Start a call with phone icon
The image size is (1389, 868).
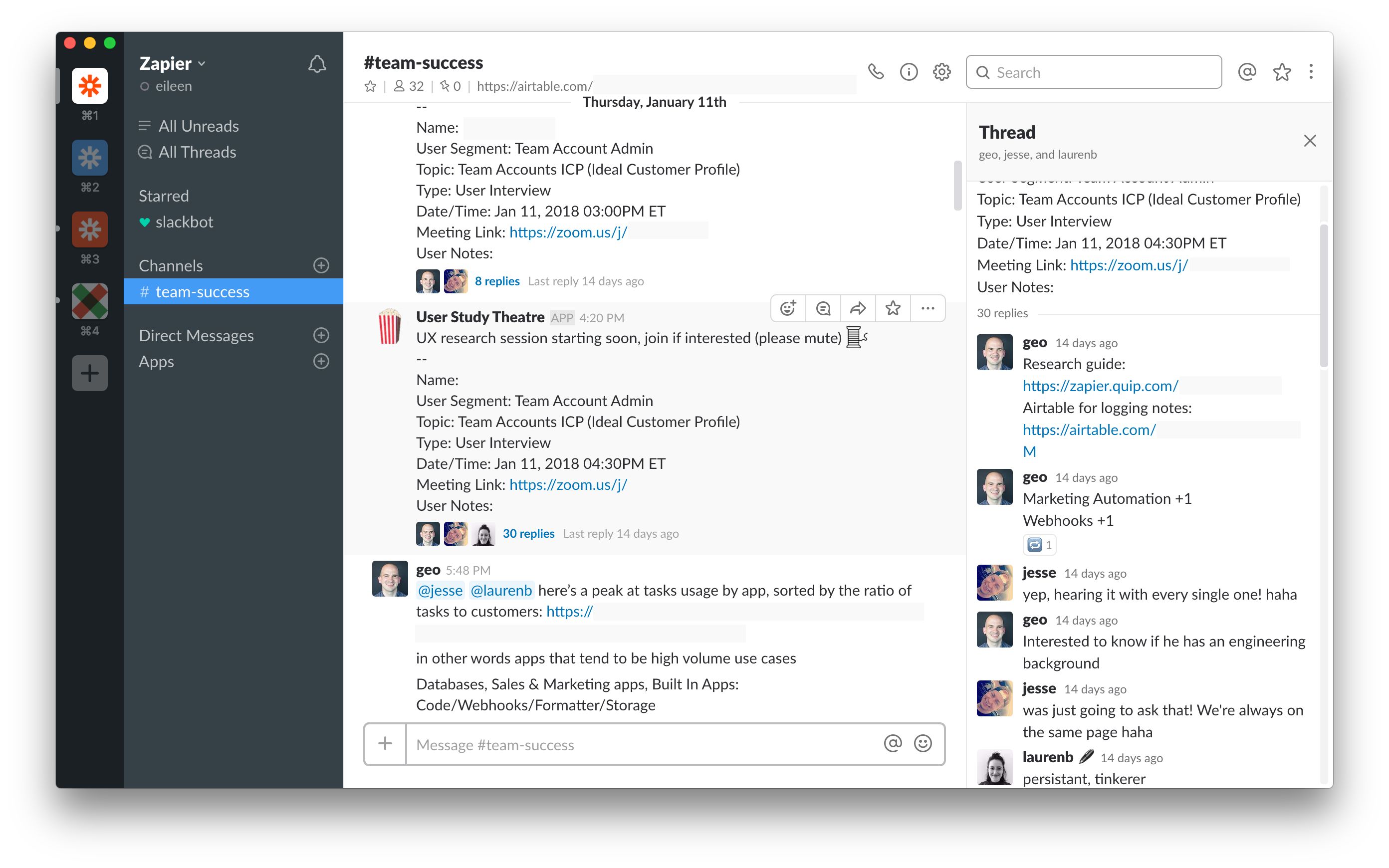[x=875, y=72]
